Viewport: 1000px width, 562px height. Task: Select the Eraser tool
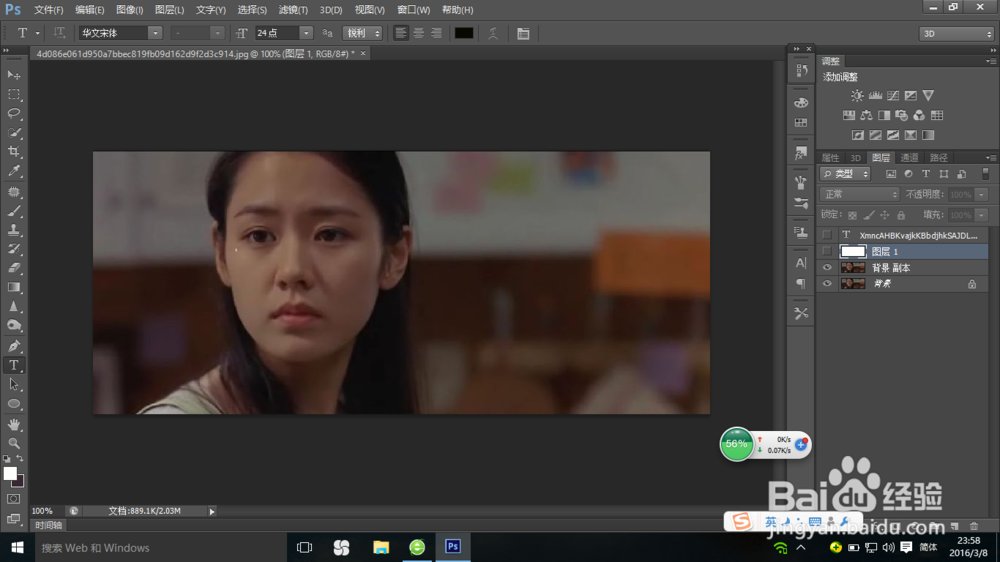point(14,268)
